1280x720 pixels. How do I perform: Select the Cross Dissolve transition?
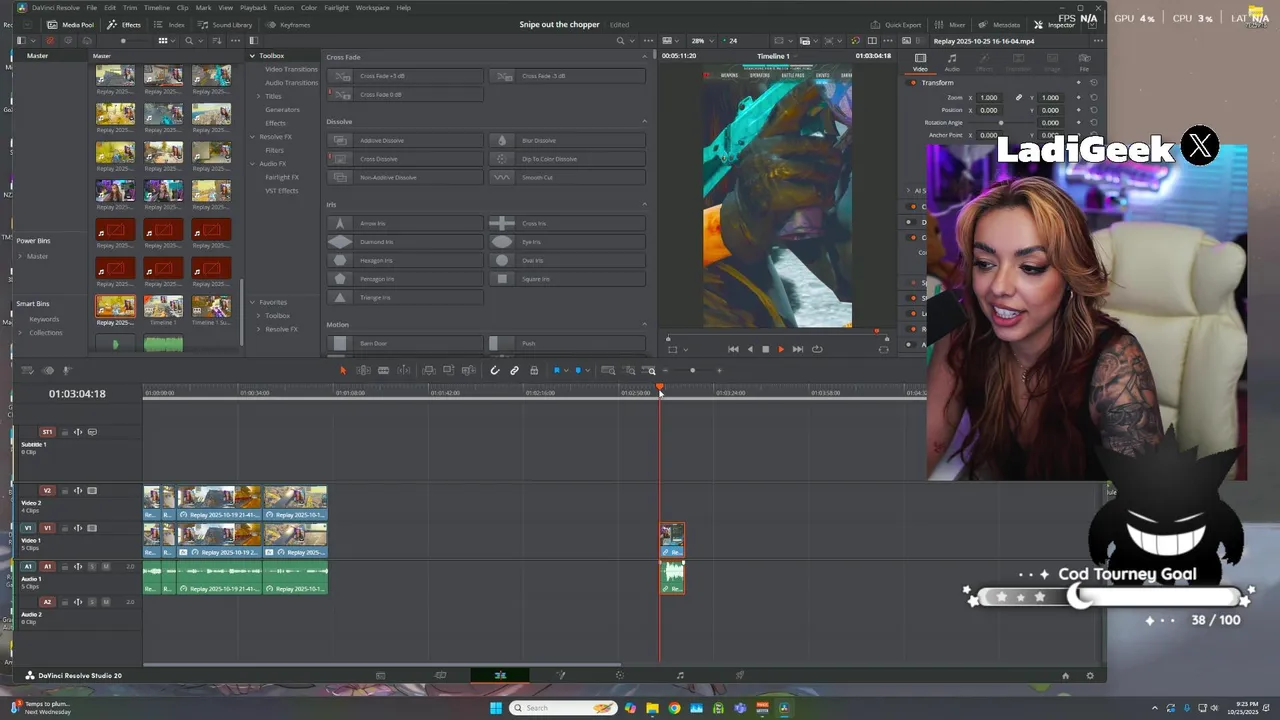(406, 159)
